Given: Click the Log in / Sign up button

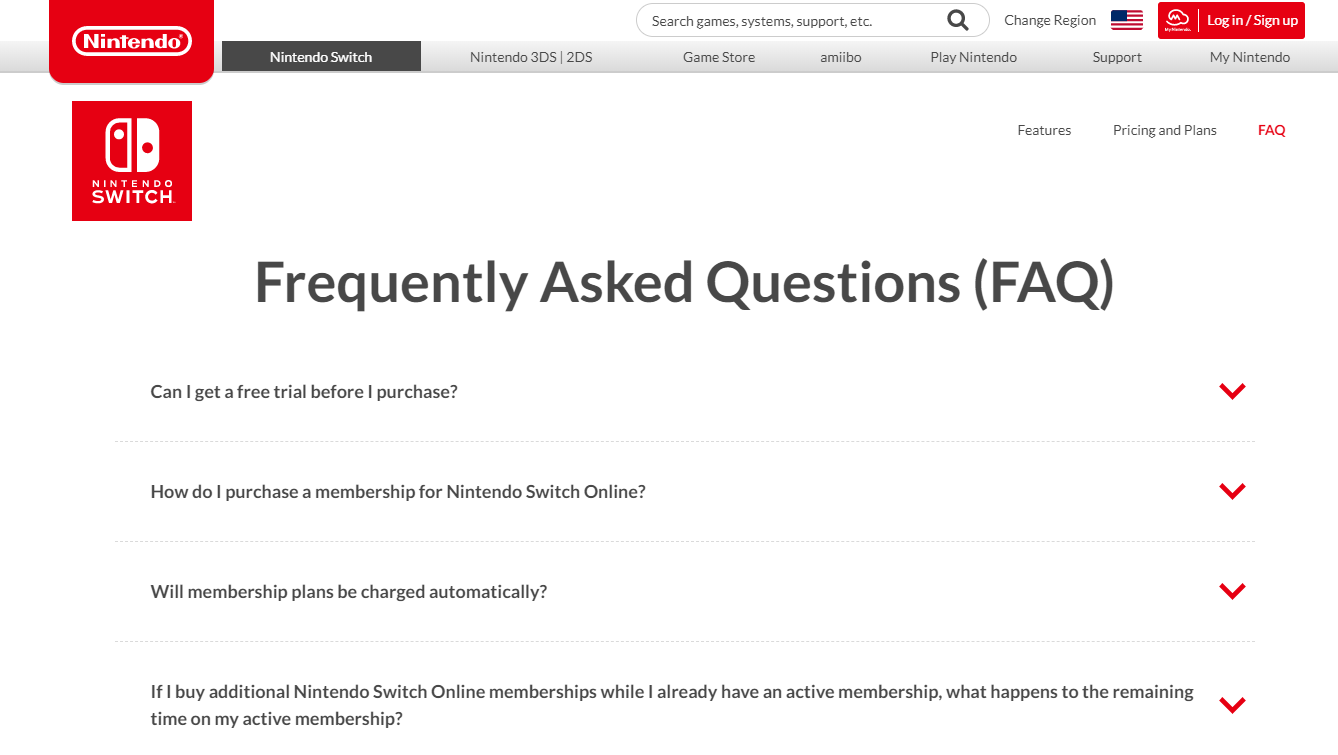Looking at the screenshot, I should click(1252, 20).
